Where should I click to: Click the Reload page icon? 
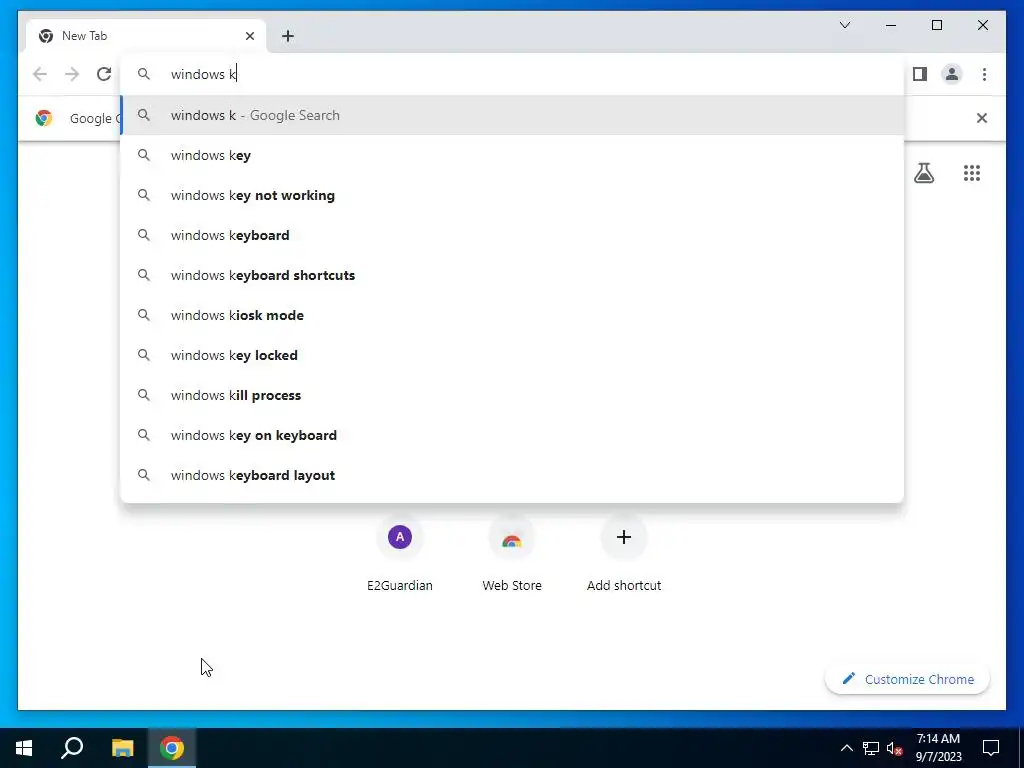click(104, 74)
